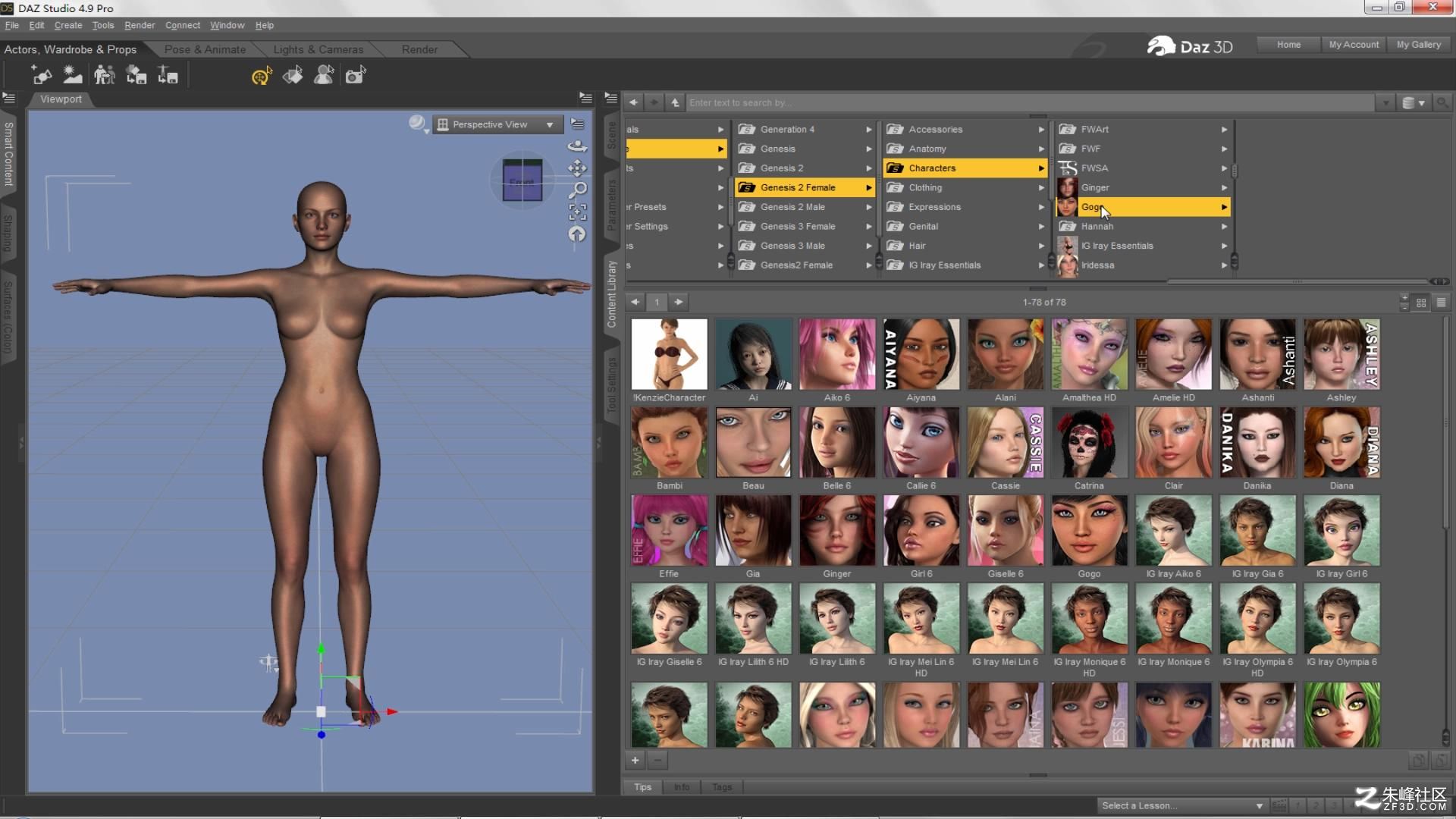Click the My Account button
The width and height of the screenshot is (1456, 819).
point(1354,45)
